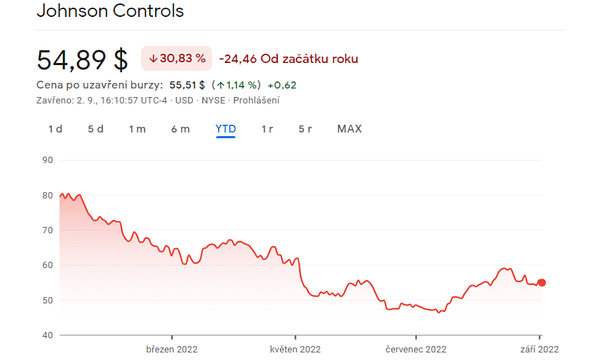Click the -24,46 Od začátku roku text
Screen dimensions: 600x360
pyautogui.click(x=289, y=59)
